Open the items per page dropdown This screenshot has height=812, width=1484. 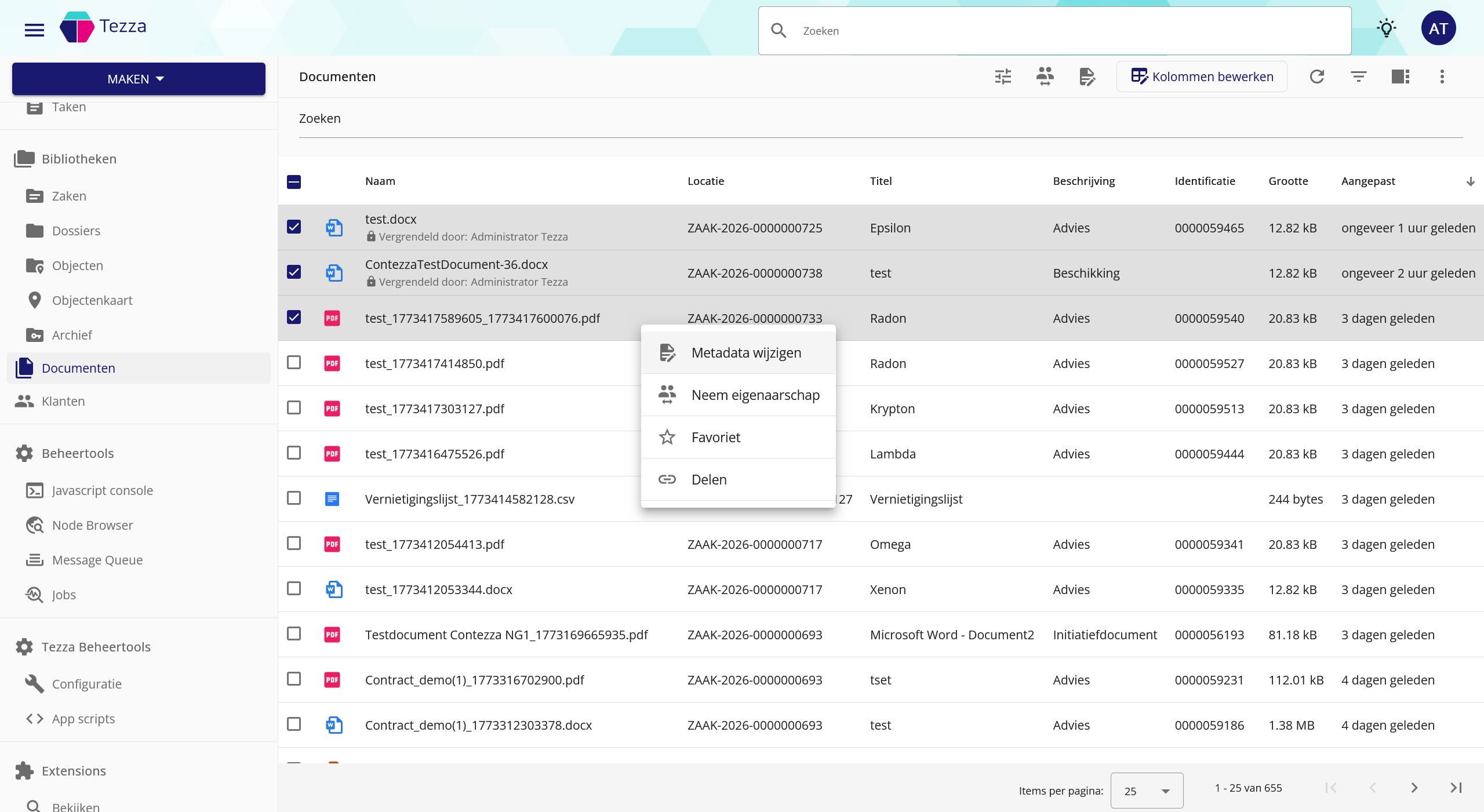[x=1146, y=791]
